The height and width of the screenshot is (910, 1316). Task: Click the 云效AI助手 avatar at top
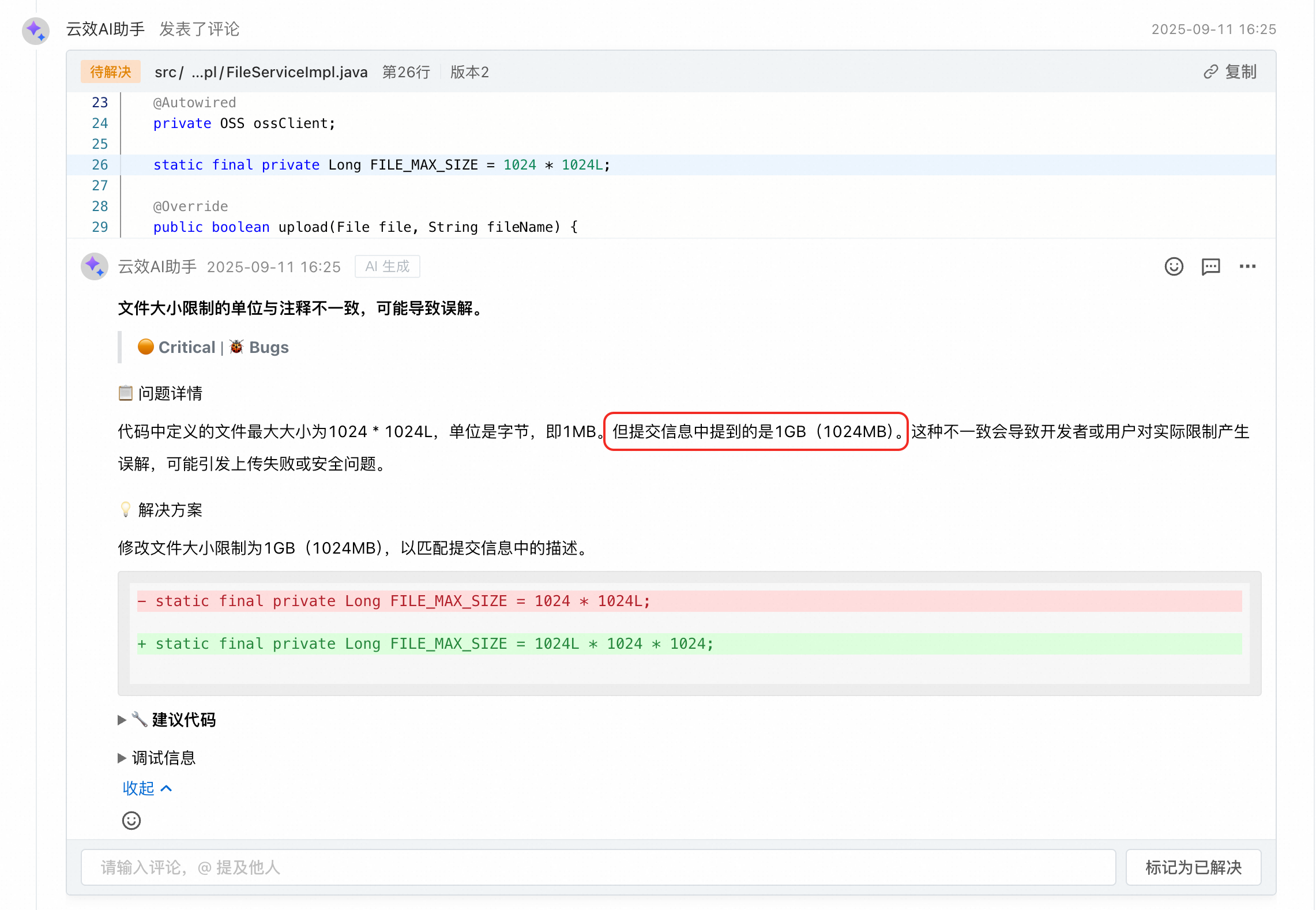tap(35, 30)
